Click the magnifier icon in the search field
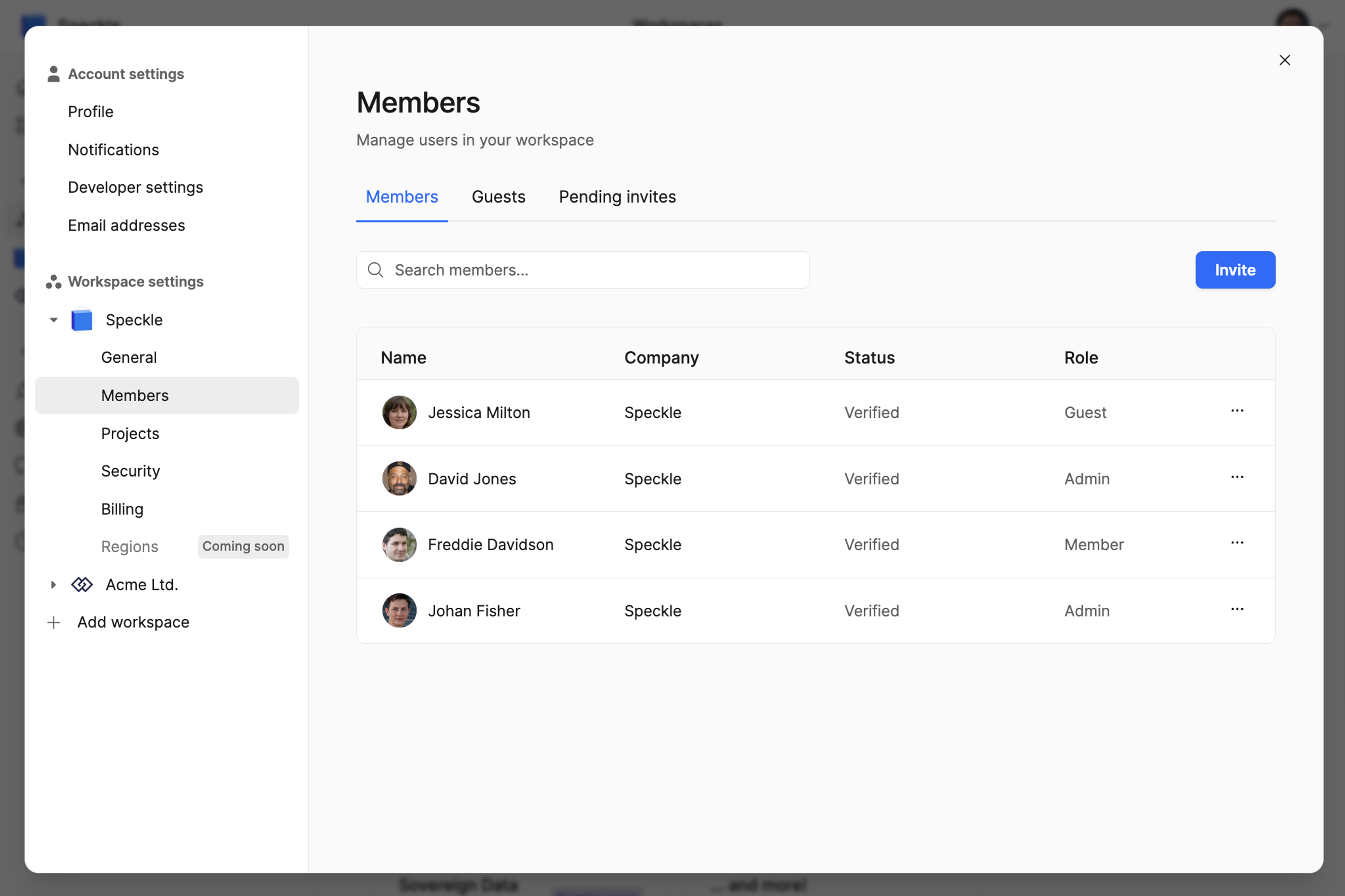 coord(375,270)
